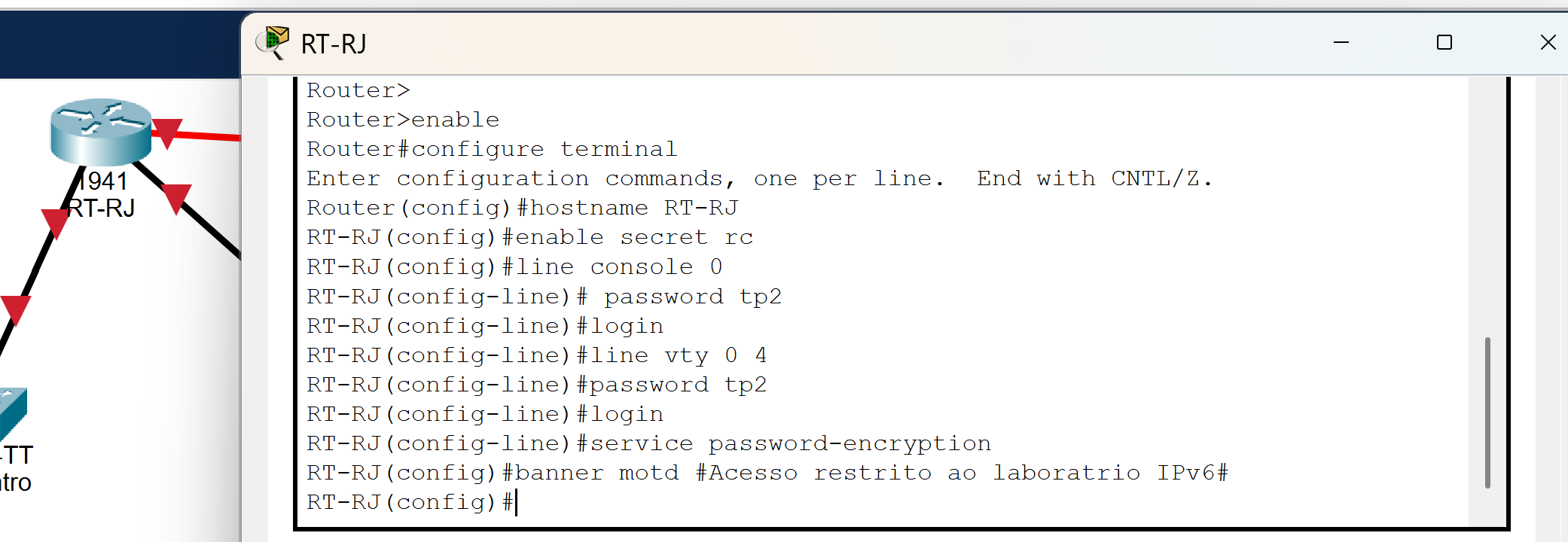Click the 1941 model label
Viewport: 1568px width, 542px height.
[x=105, y=181]
